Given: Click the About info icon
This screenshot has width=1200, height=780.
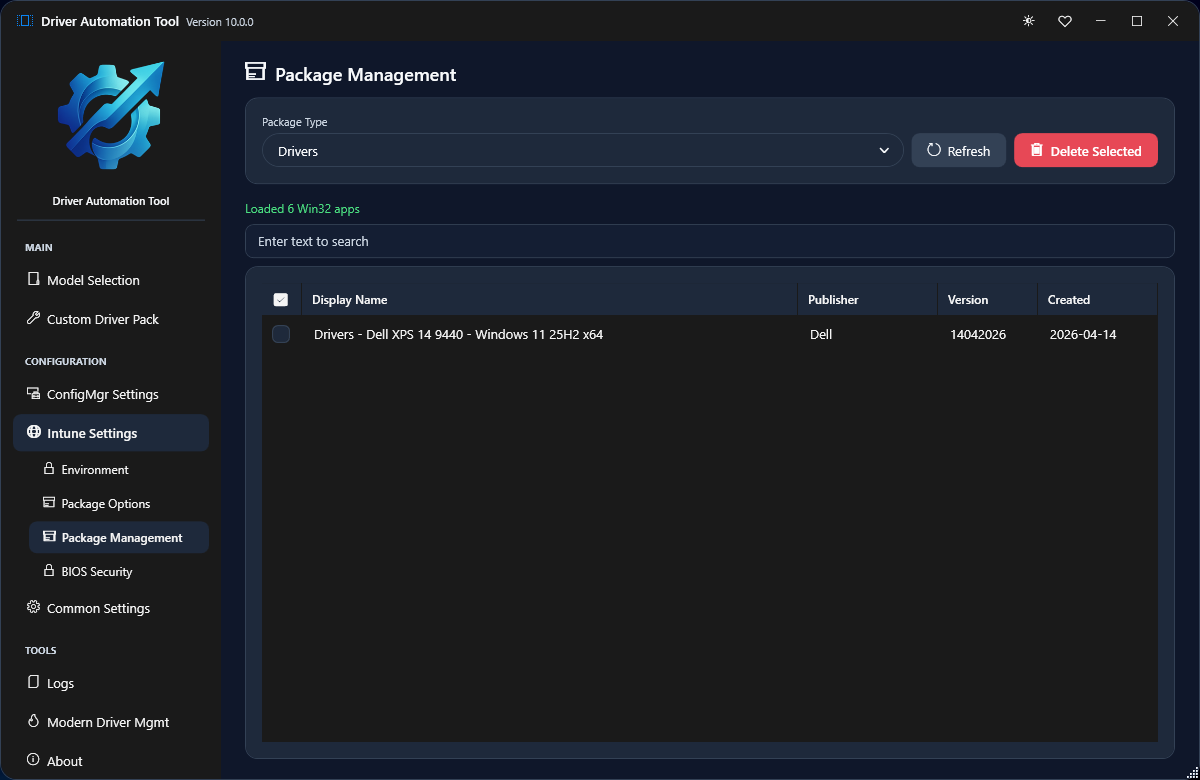Looking at the screenshot, I should [x=34, y=761].
